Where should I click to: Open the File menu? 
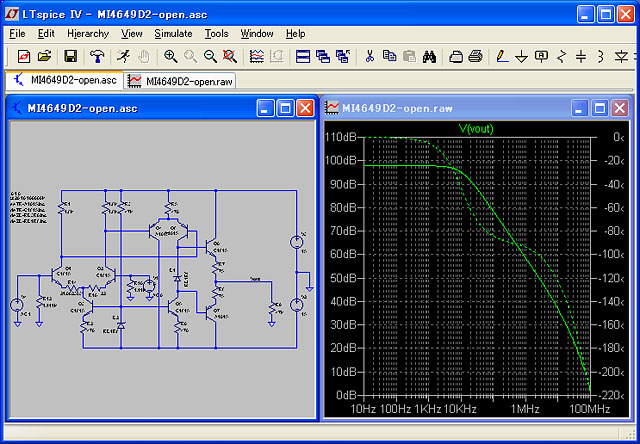click(17, 34)
